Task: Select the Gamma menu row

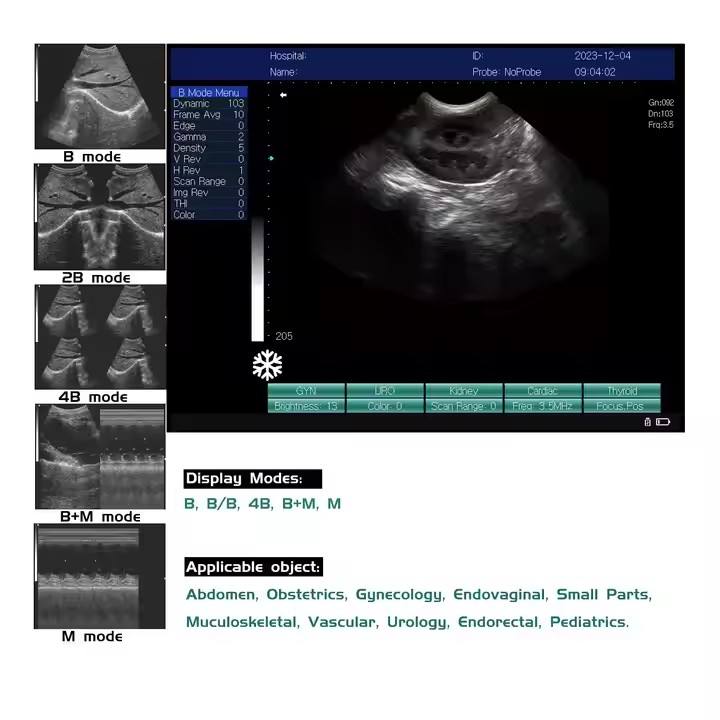Action: click(x=209, y=136)
